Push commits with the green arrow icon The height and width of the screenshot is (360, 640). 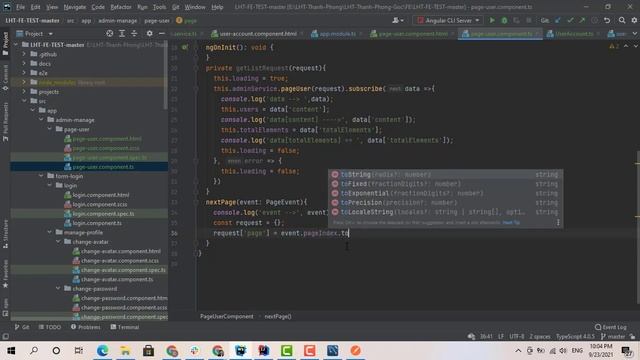[x=582, y=20]
